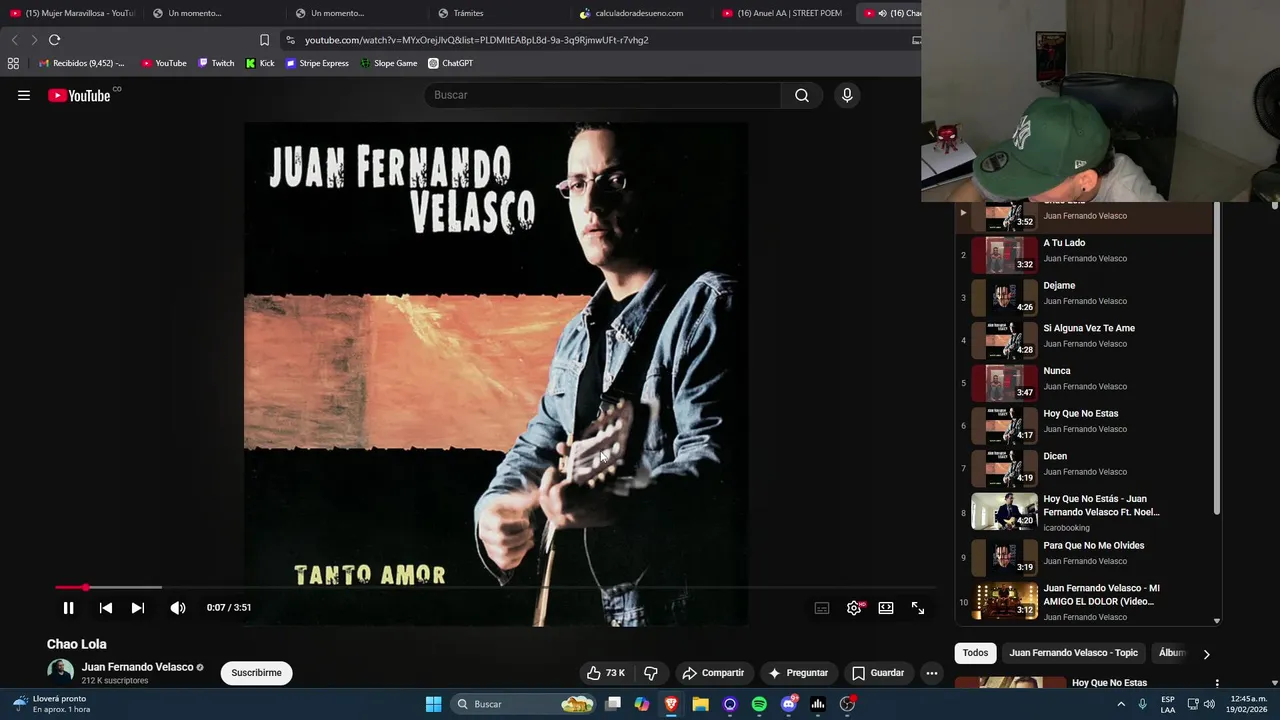
Task: Bookmark this page icon in address bar
Action: pos(264,40)
